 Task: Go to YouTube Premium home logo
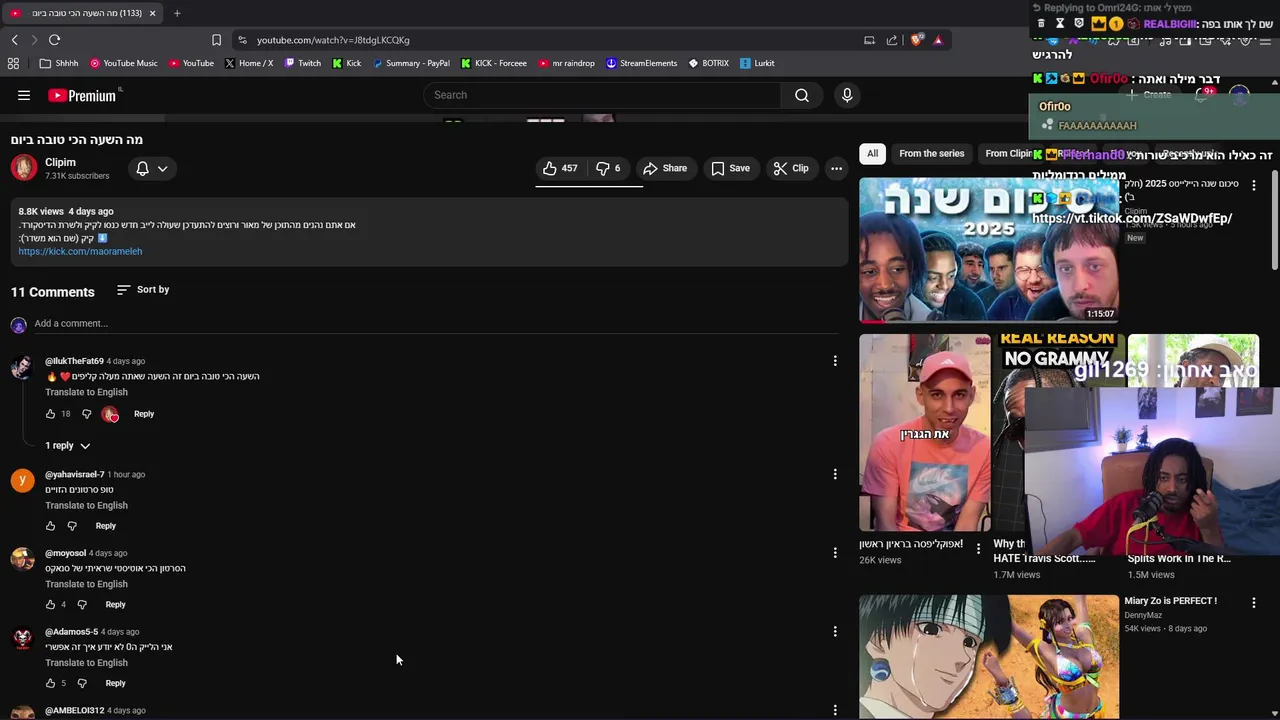pos(84,95)
